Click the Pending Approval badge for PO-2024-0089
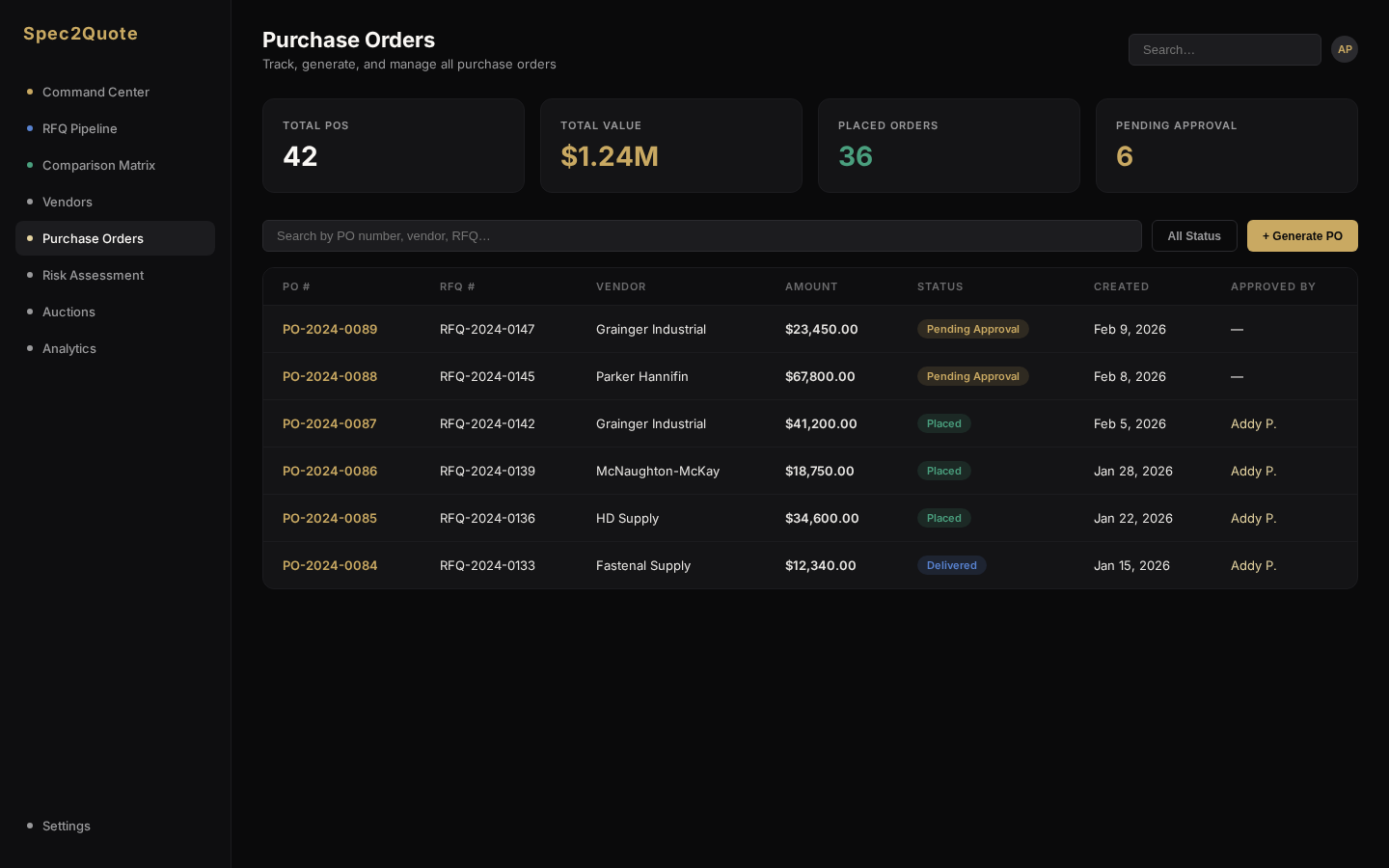 pyautogui.click(x=973, y=329)
